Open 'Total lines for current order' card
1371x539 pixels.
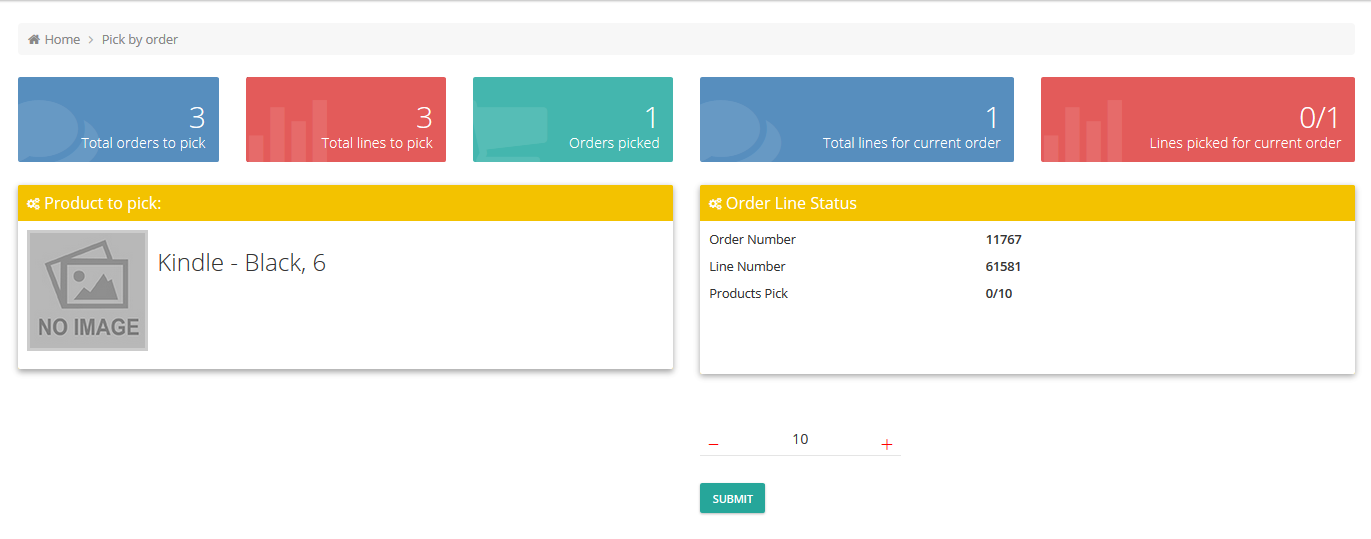(857, 119)
